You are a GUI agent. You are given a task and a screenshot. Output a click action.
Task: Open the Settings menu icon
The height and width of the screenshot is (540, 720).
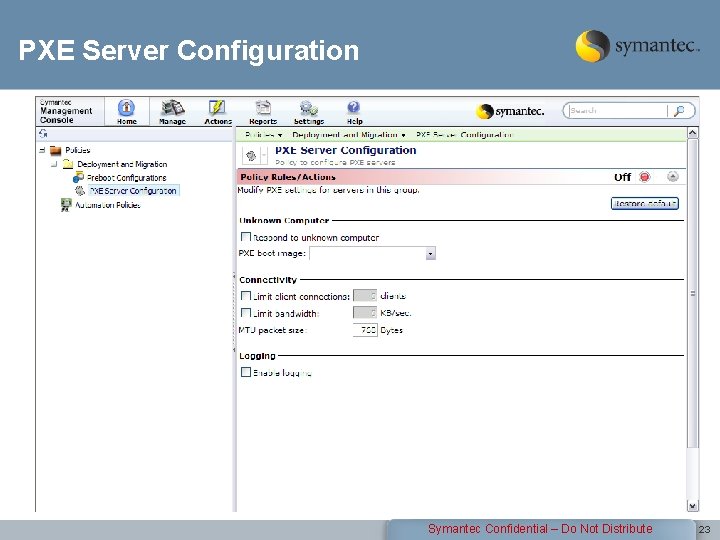pyautogui.click(x=309, y=108)
